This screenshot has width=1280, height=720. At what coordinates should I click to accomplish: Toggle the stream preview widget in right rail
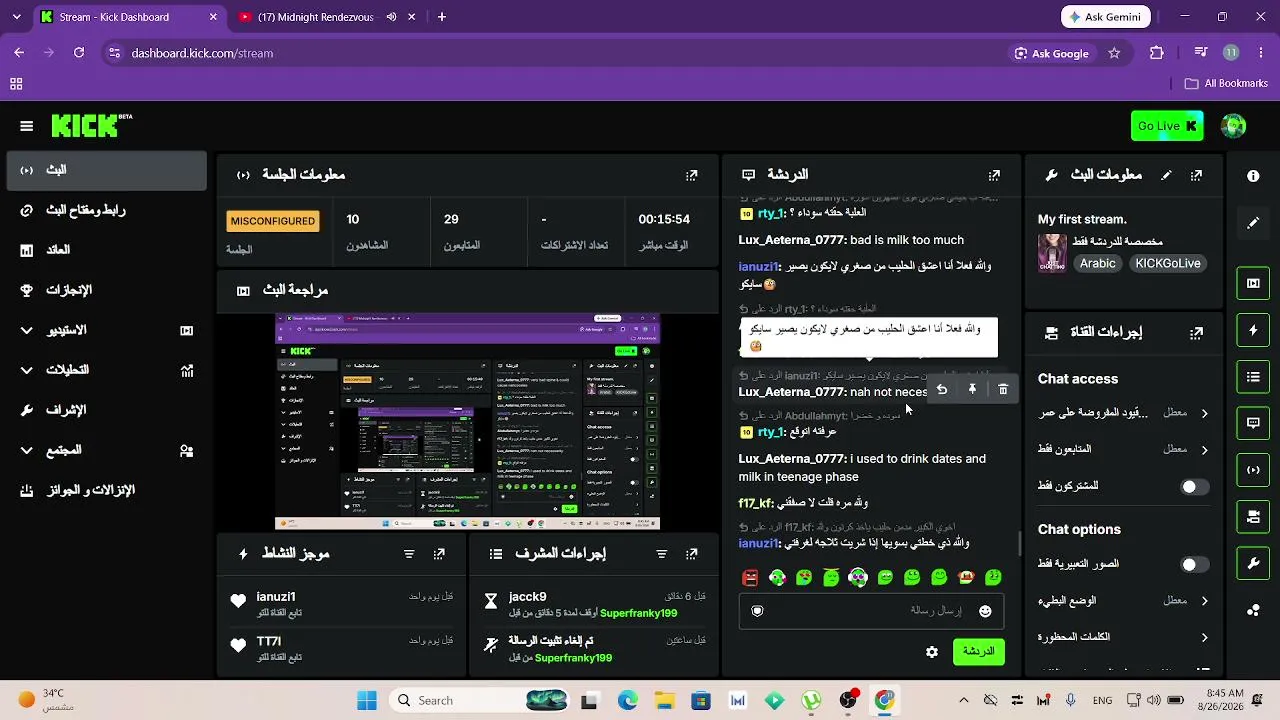click(x=1253, y=283)
